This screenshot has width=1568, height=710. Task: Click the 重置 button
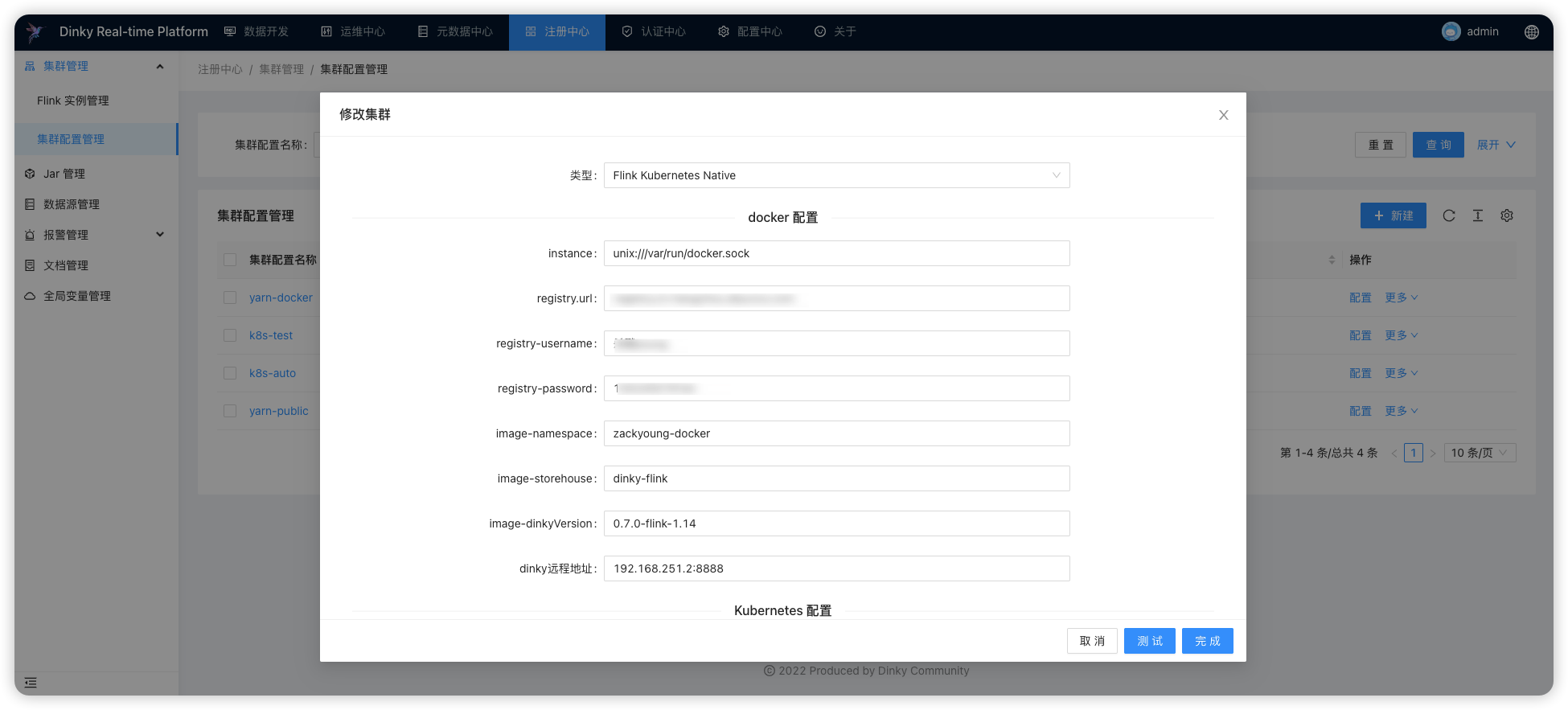(x=1381, y=145)
